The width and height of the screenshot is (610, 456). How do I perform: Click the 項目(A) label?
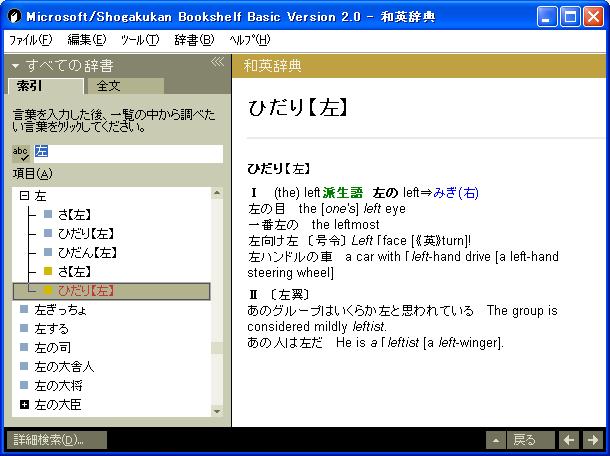pyautogui.click(x=33, y=174)
